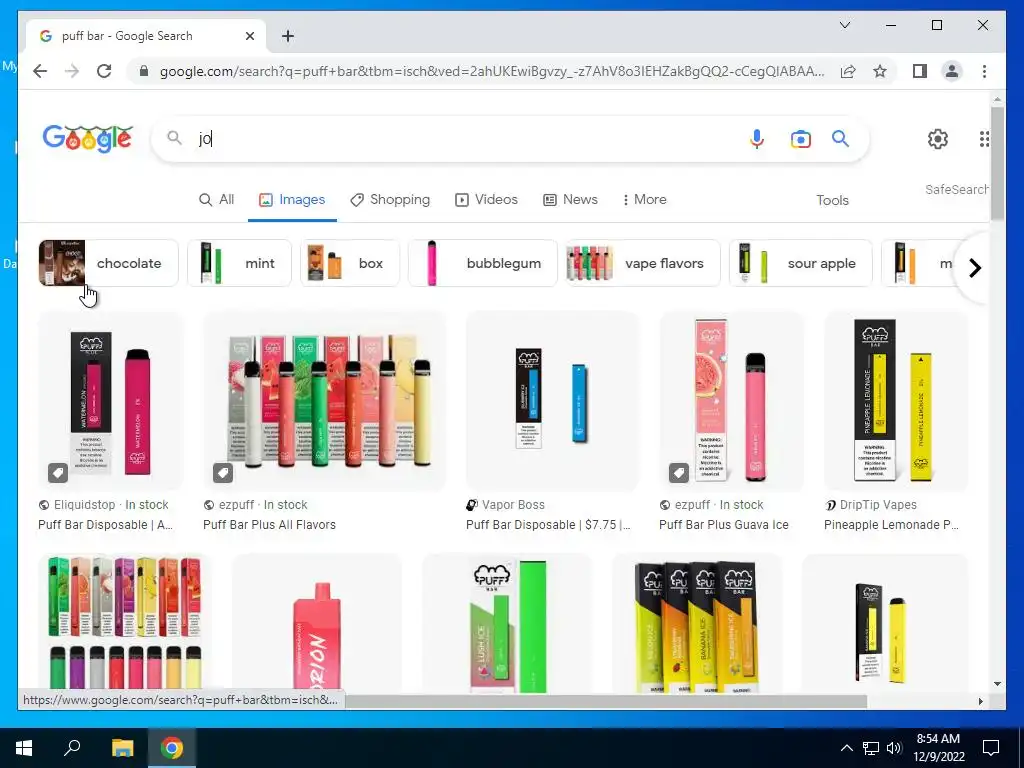Click the Vapor Boss source label
This screenshot has width=1024, height=768.
pyautogui.click(x=513, y=505)
